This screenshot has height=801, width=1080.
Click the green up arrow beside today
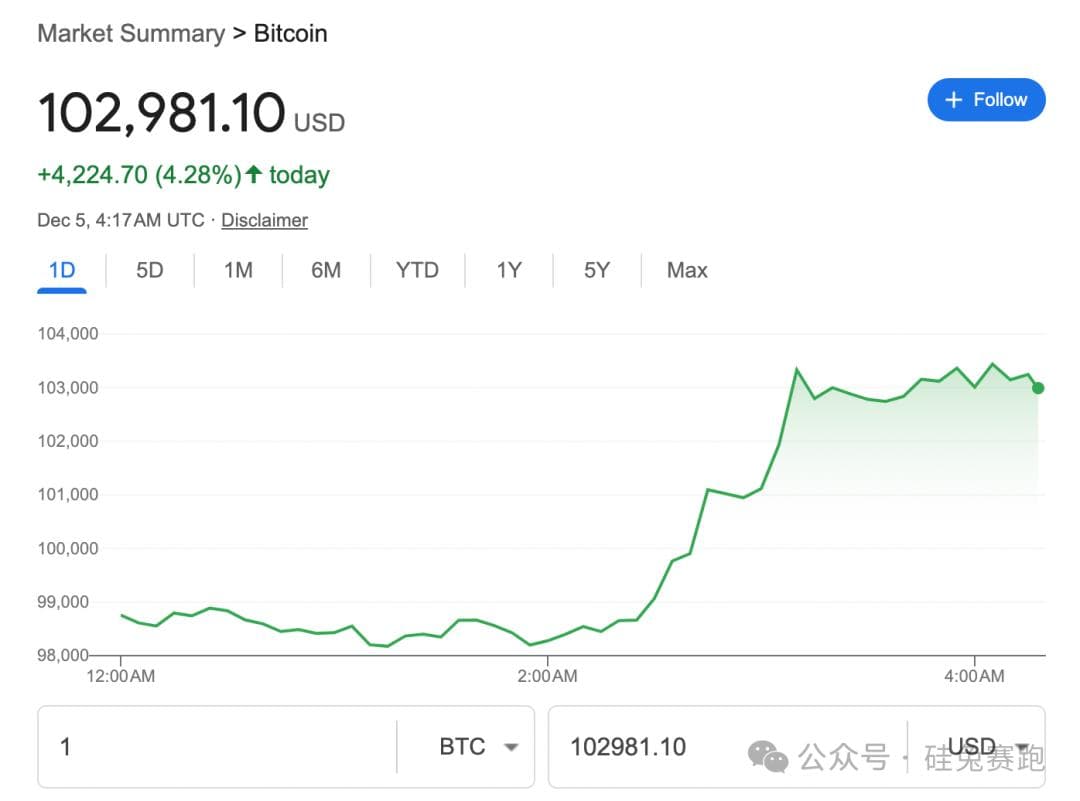(254, 175)
